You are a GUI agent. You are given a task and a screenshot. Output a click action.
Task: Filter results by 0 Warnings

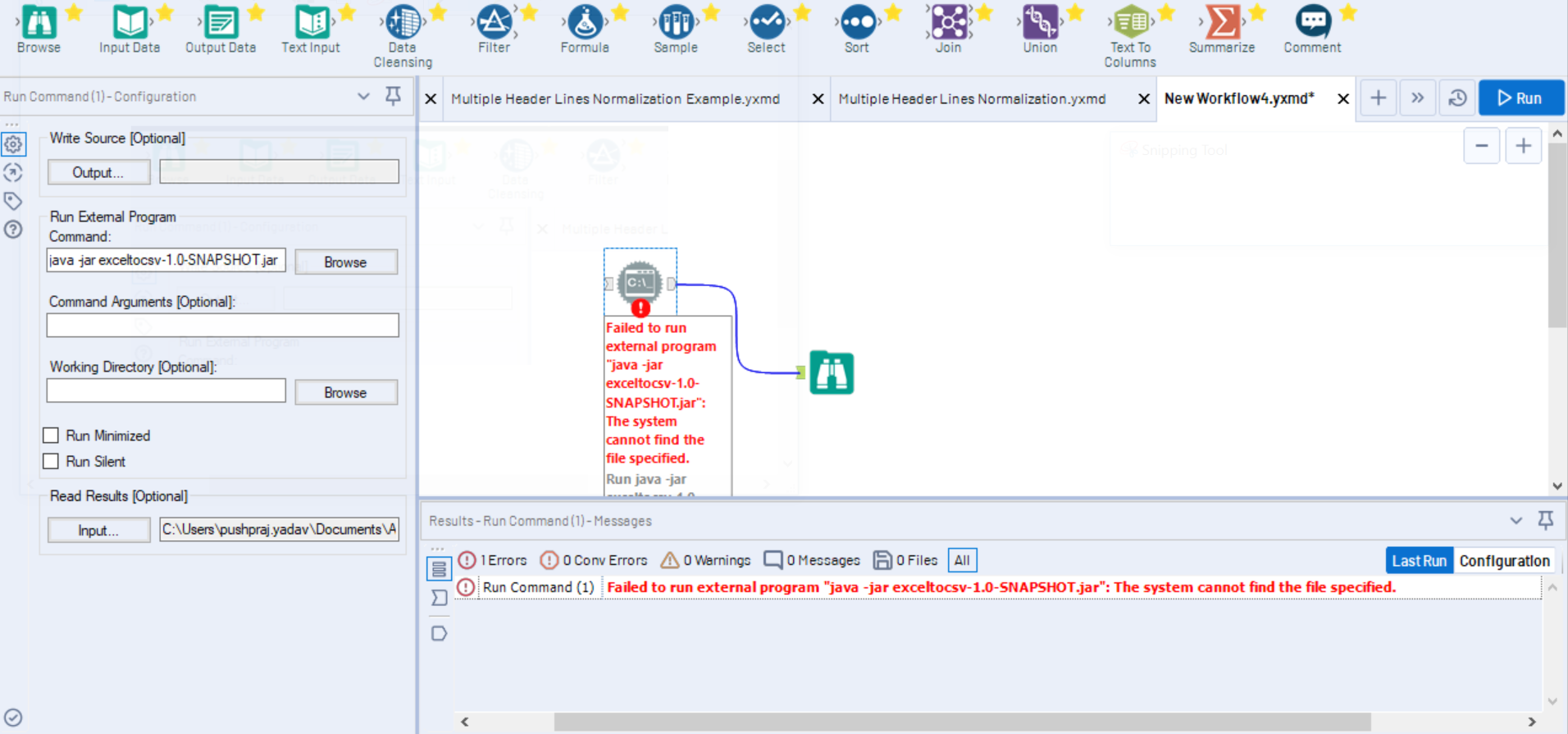705,560
